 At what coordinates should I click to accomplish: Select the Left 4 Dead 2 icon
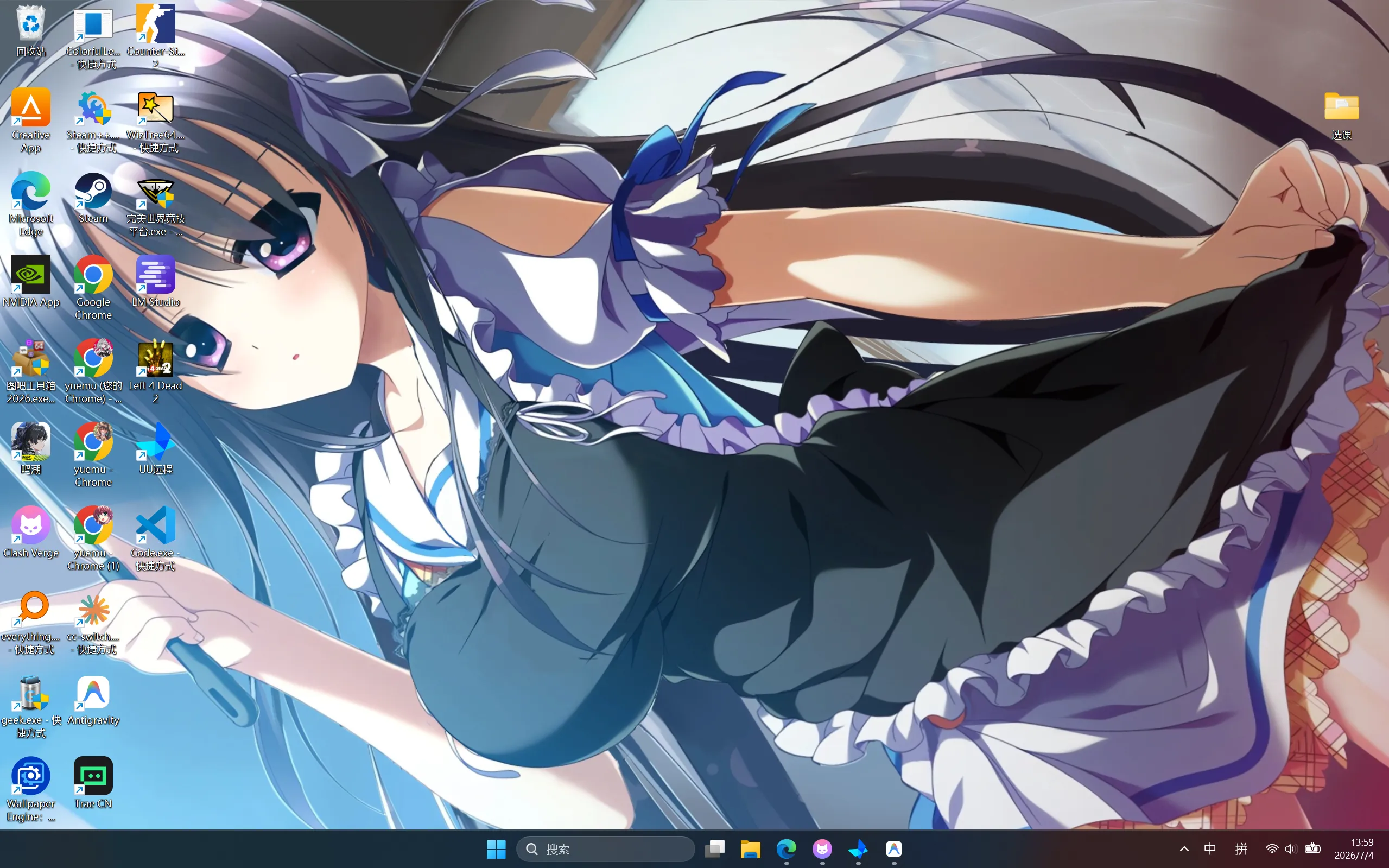156,371
